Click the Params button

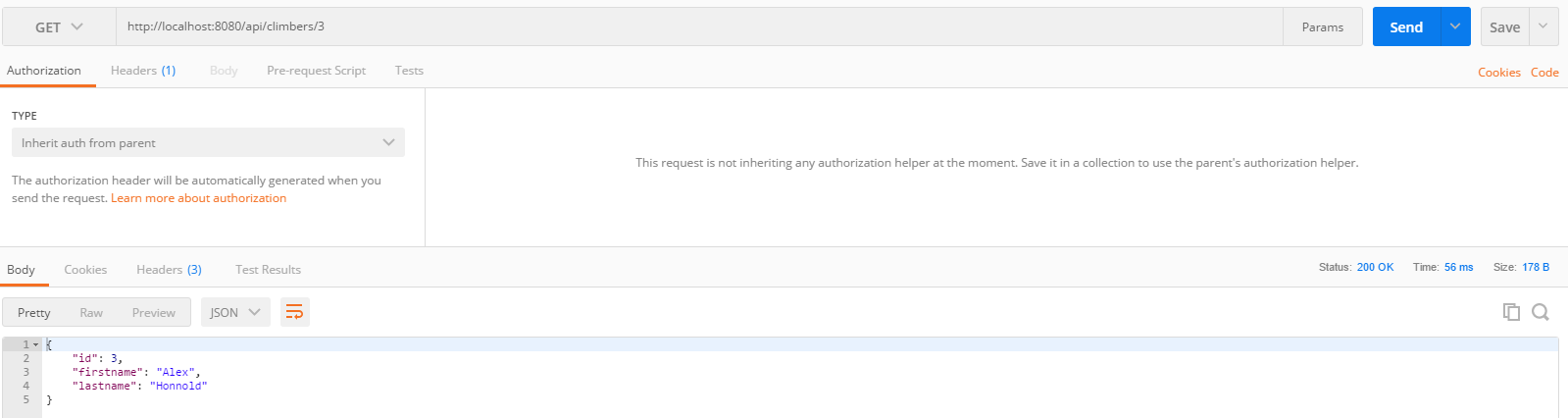pyautogui.click(x=1322, y=27)
